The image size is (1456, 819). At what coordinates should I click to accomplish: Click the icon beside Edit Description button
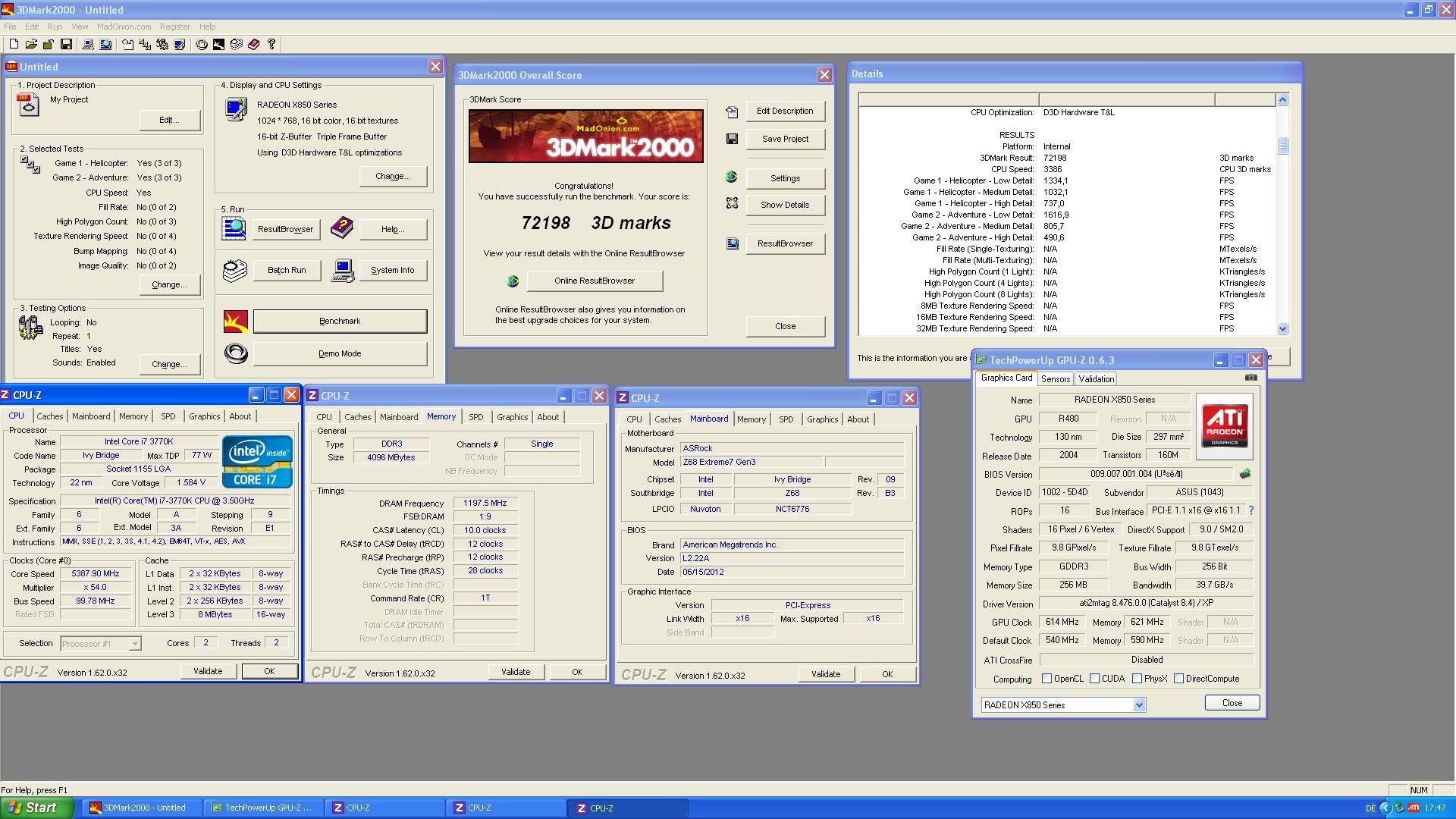[x=732, y=112]
